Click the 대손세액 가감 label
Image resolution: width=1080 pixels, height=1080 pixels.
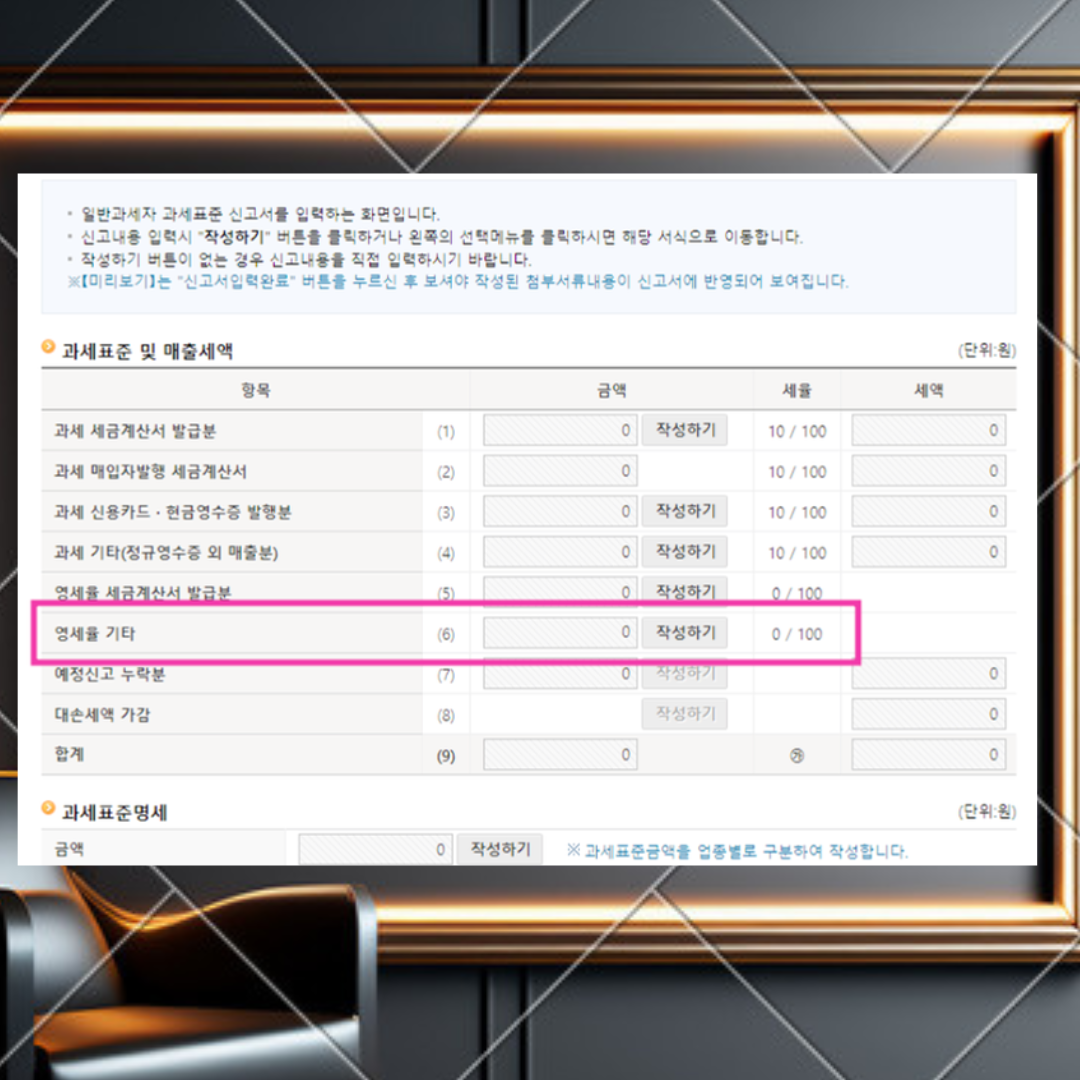tap(102, 715)
